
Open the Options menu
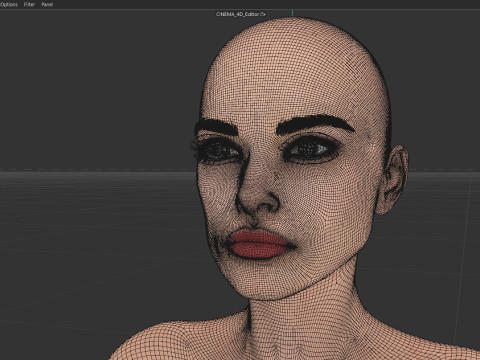pos(9,4)
